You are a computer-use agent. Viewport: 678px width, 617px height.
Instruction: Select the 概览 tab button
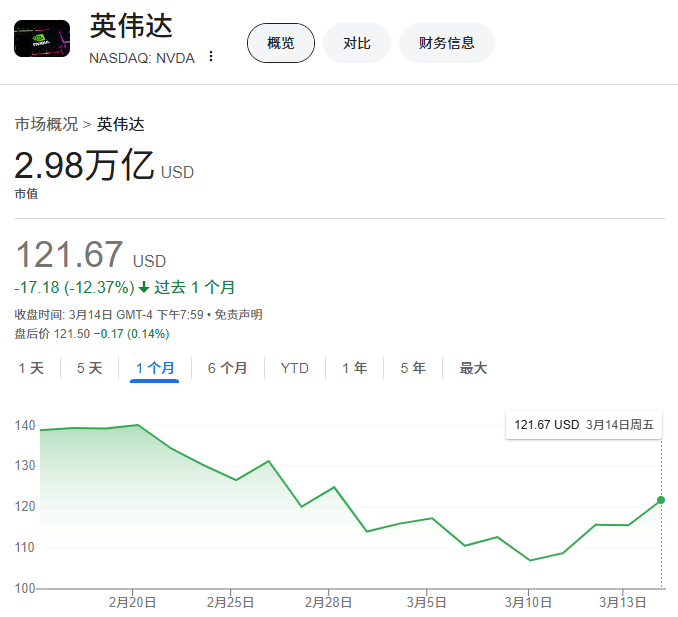tap(281, 43)
